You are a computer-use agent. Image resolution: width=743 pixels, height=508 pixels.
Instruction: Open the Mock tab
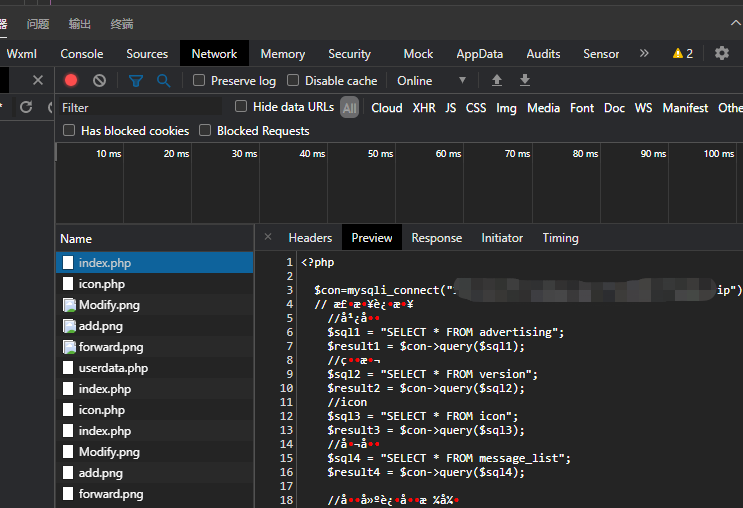pyautogui.click(x=418, y=54)
